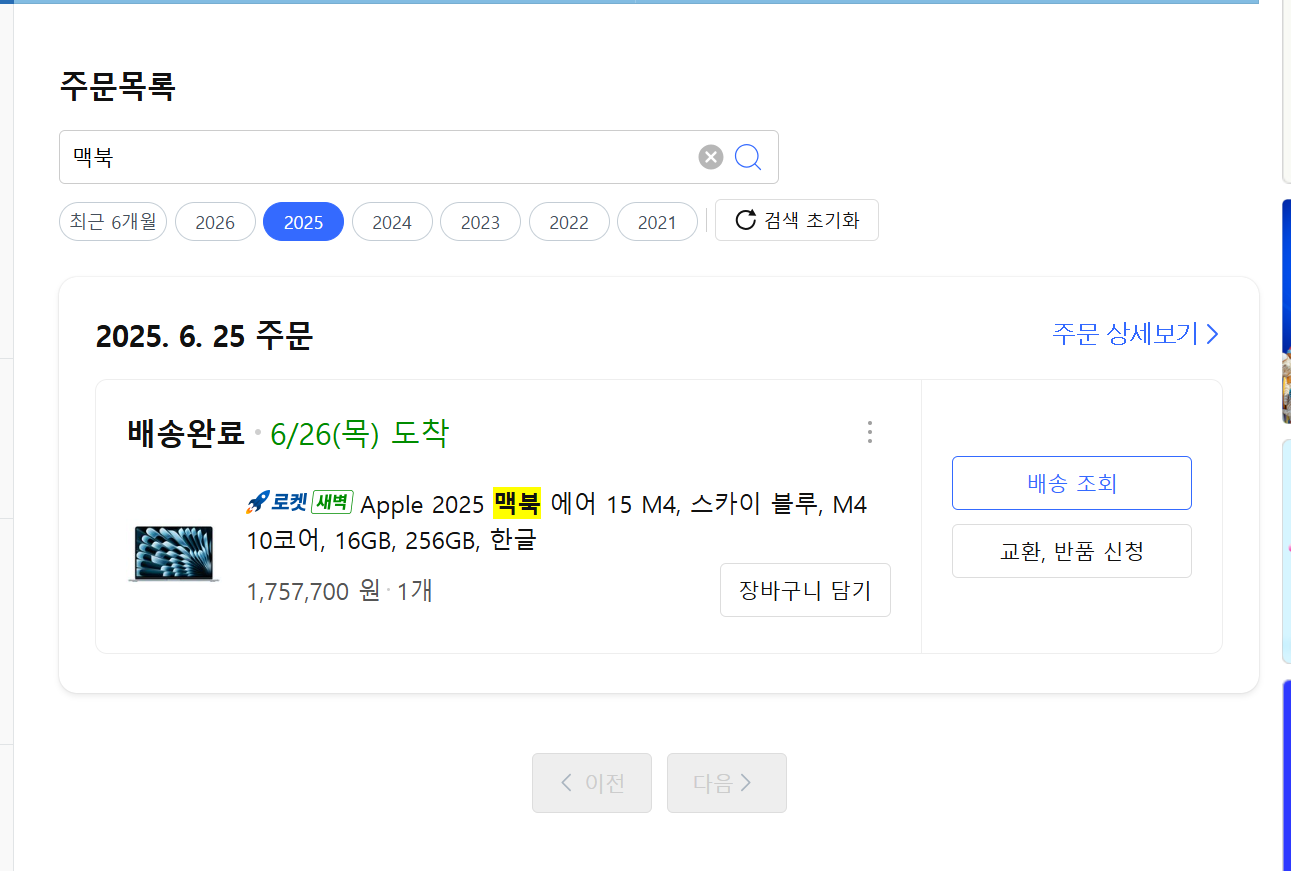Screen dimensions: 1291x871
Task: Click the 이전 pagination button
Action: coord(592,783)
